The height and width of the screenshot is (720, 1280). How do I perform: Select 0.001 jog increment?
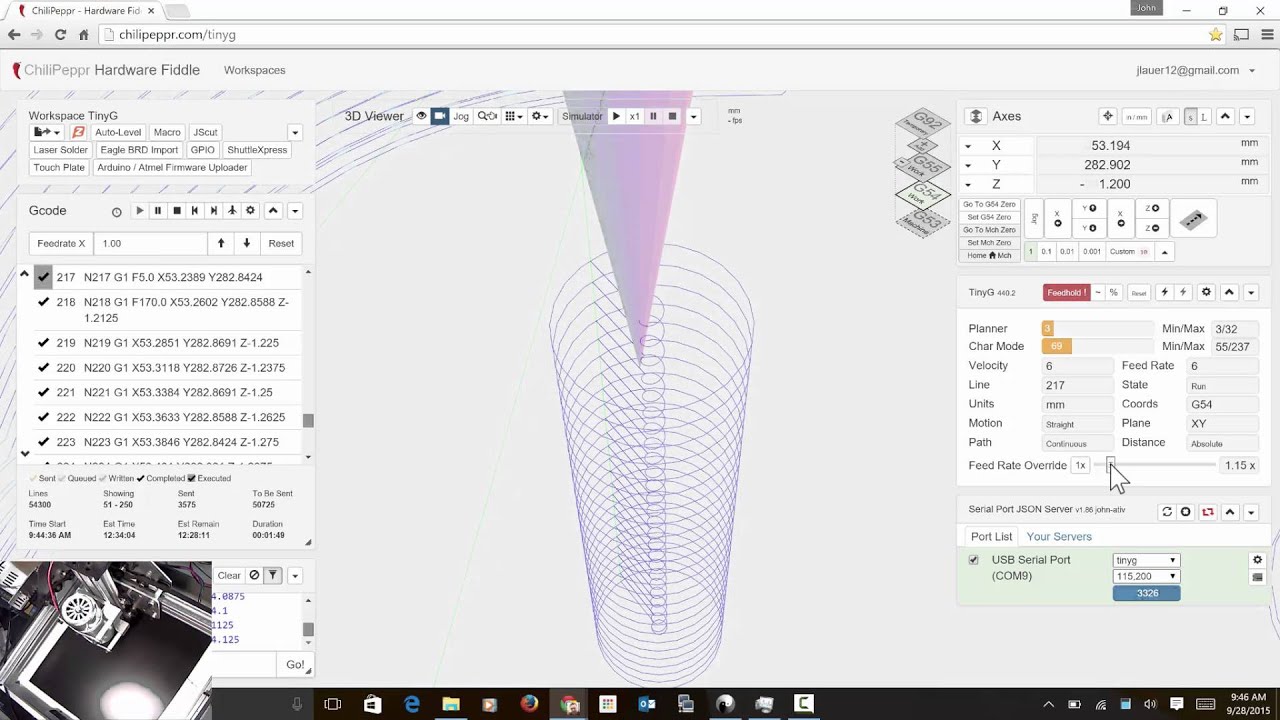click(1092, 252)
